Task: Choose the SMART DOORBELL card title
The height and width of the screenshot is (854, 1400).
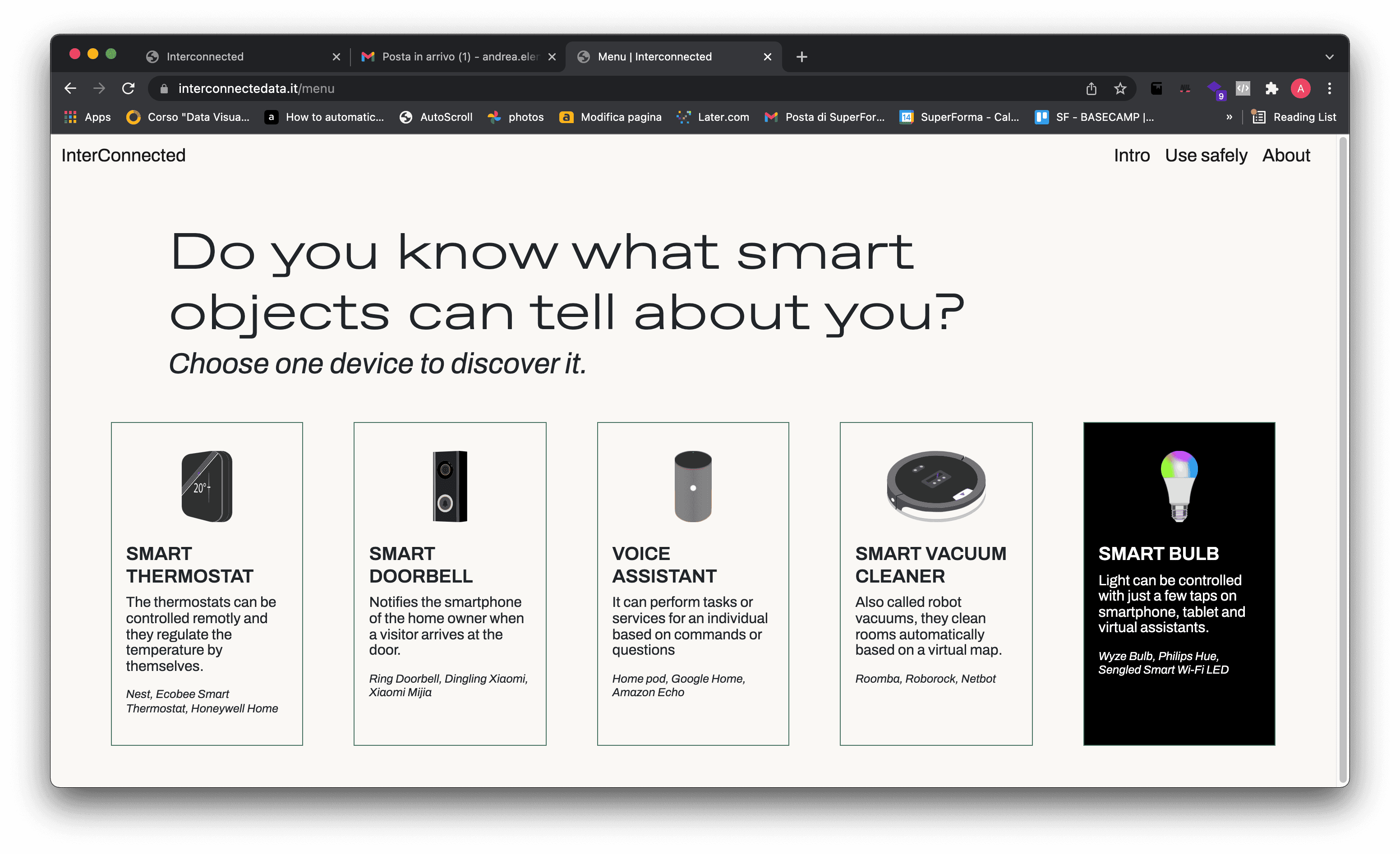Action: pos(420,565)
